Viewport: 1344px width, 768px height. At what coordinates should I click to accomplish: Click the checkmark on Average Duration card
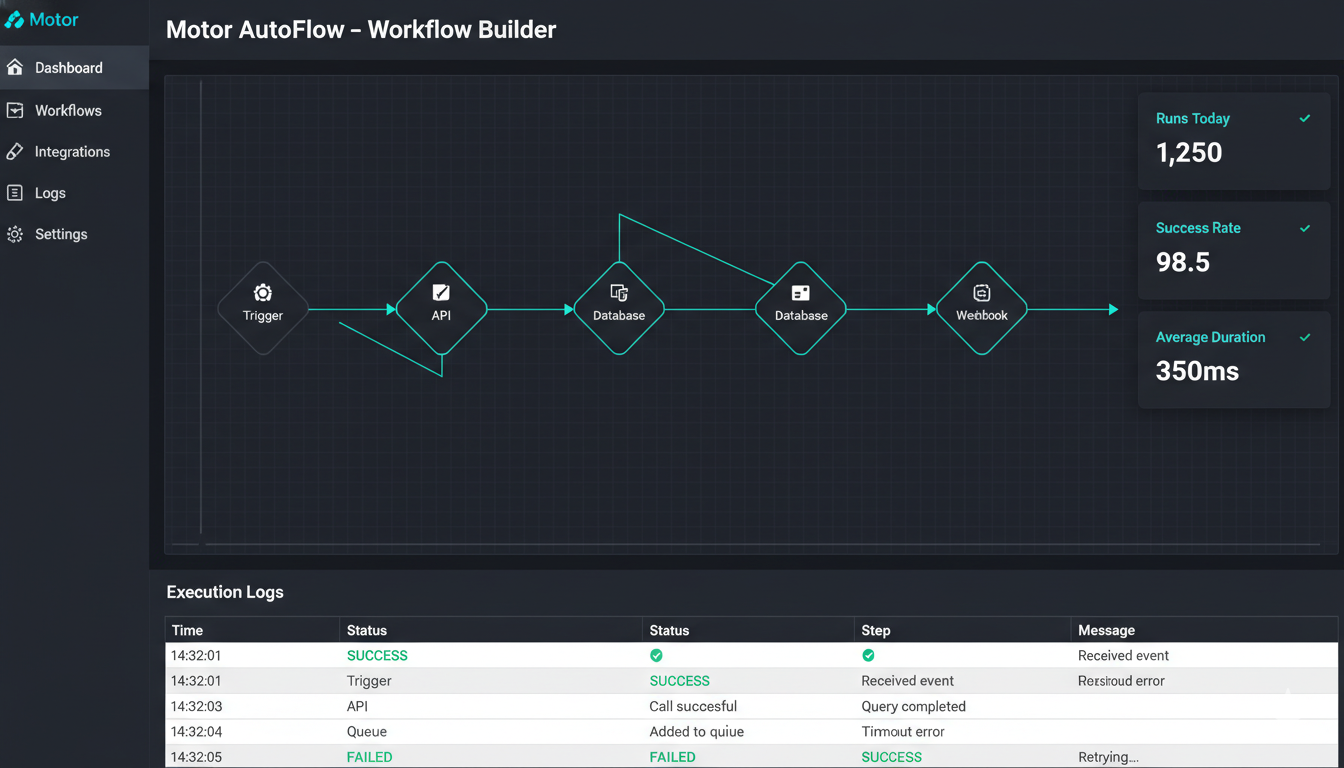pyautogui.click(x=1304, y=337)
